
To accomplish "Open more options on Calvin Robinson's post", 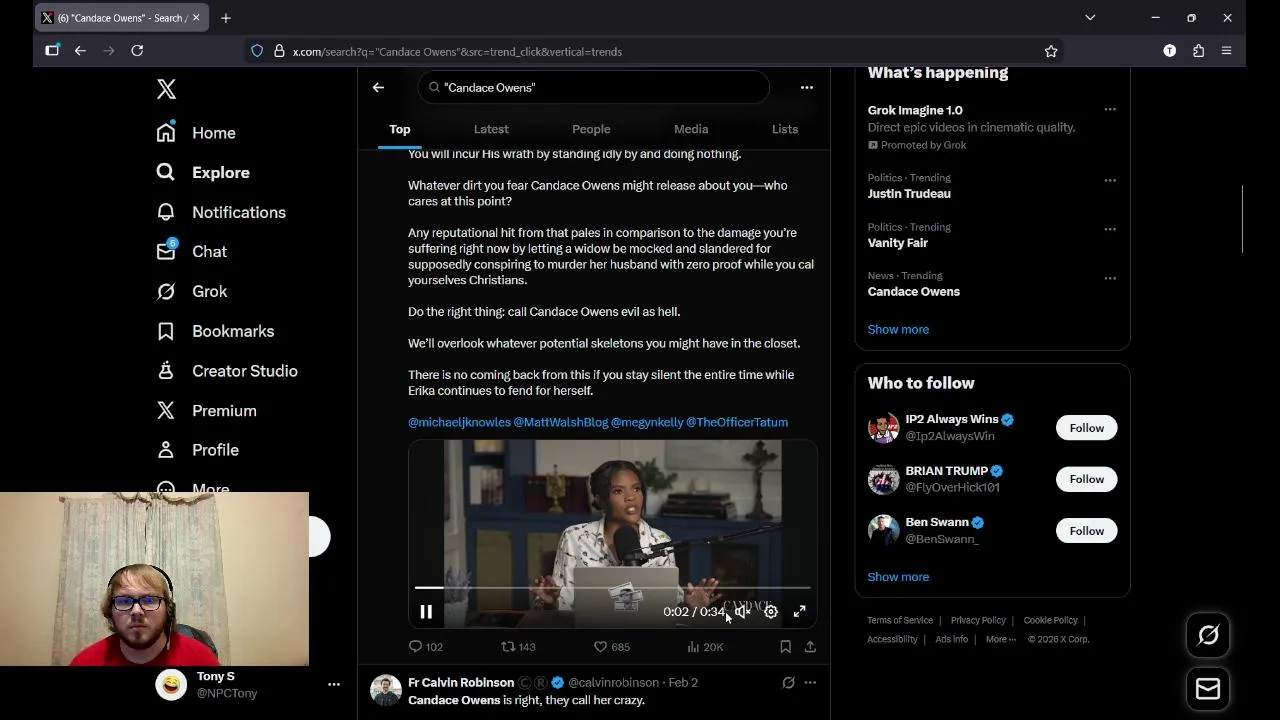I will [810, 683].
